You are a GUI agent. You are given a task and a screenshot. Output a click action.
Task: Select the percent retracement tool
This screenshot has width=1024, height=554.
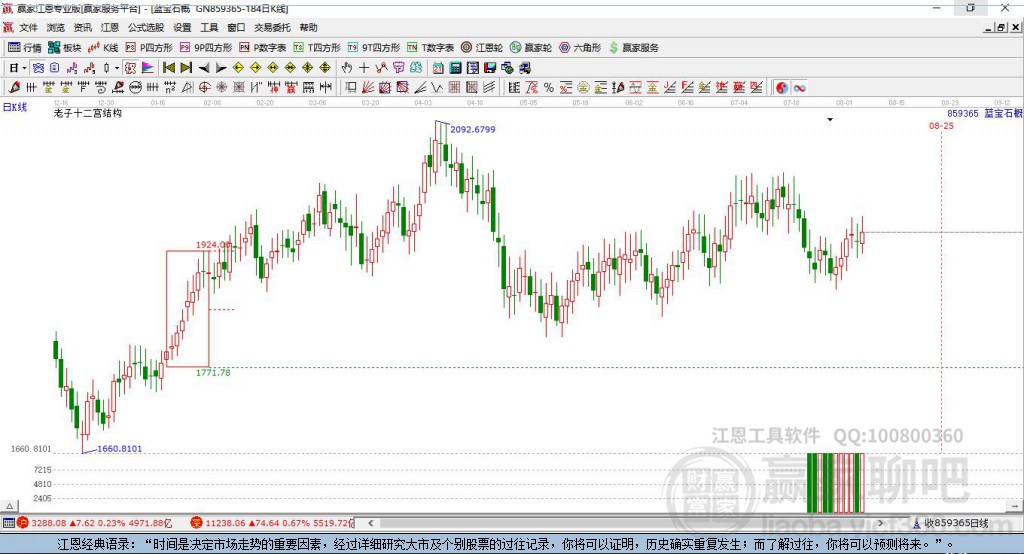coord(549,88)
